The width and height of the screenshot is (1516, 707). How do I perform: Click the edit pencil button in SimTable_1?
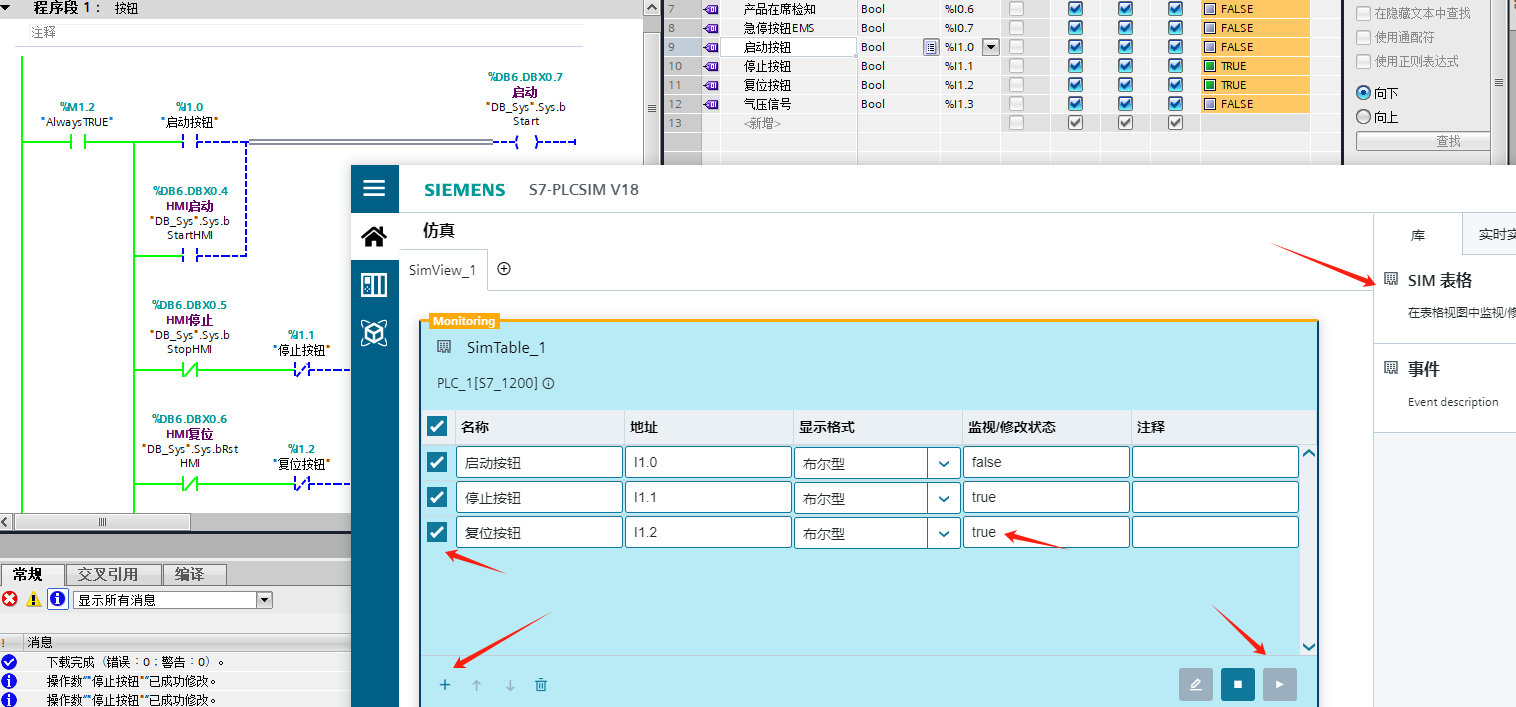click(1195, 685)
